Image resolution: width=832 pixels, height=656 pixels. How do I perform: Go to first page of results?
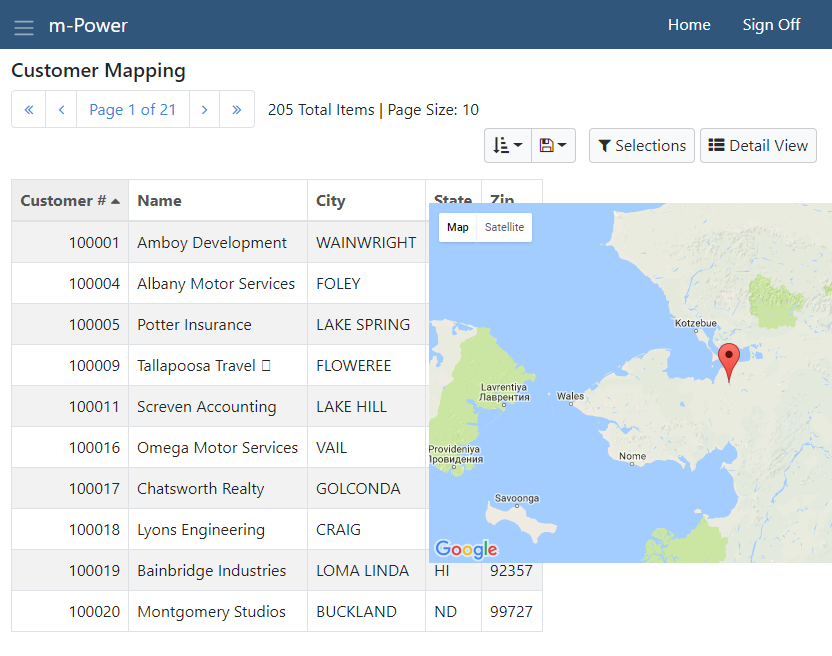pyautogui.click(x=29, y=109)
